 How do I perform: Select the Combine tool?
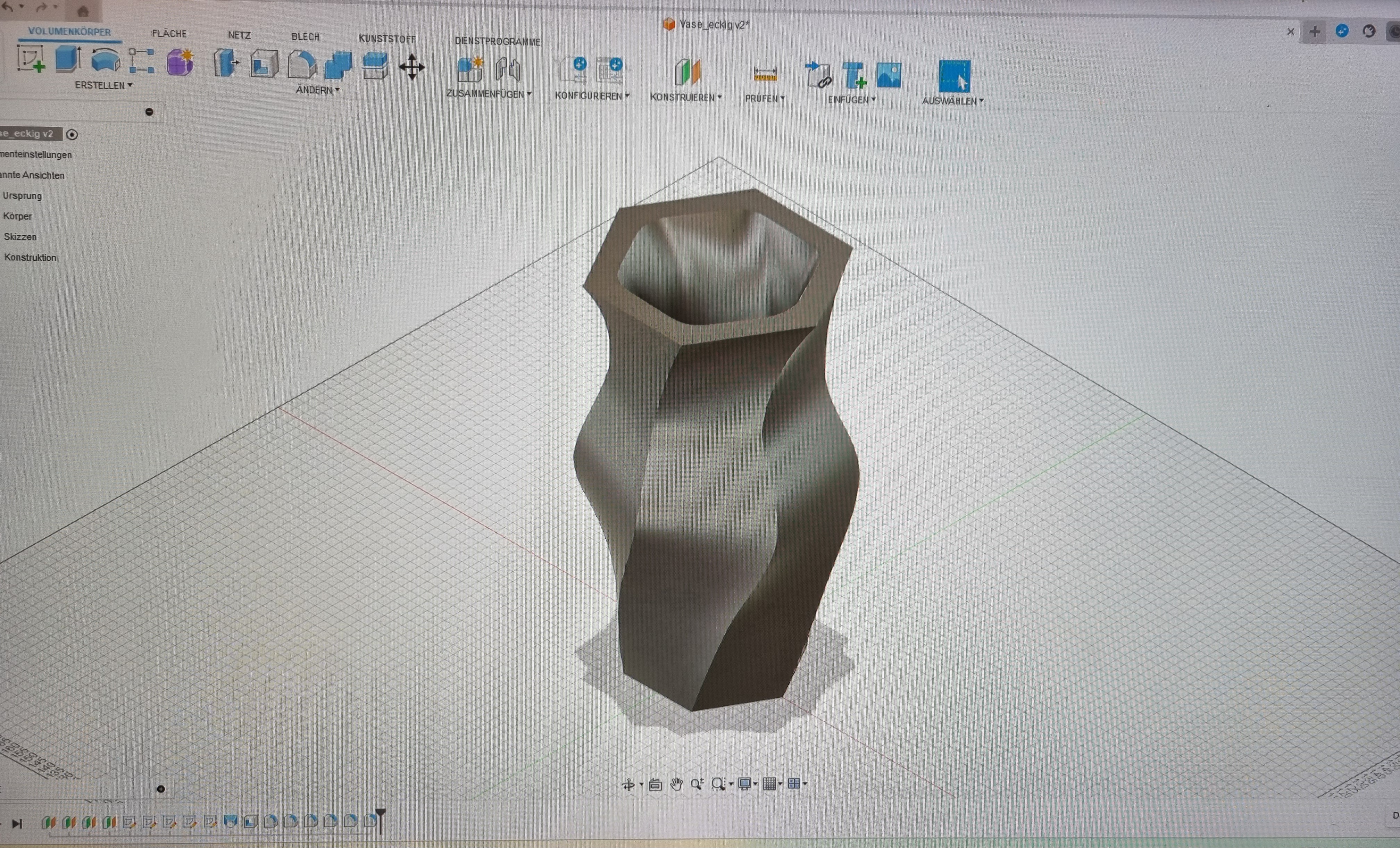coord(338,65)
